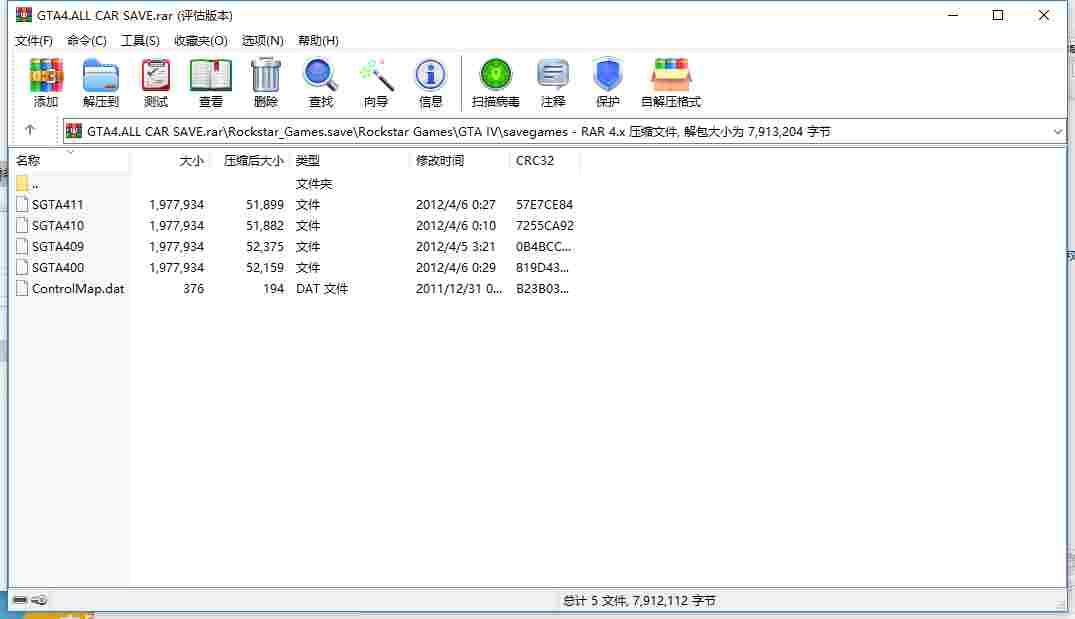The image size is (1075, 619).
Task: Click the 添加 (Add) toolbar icon
Action: (46, 82)
